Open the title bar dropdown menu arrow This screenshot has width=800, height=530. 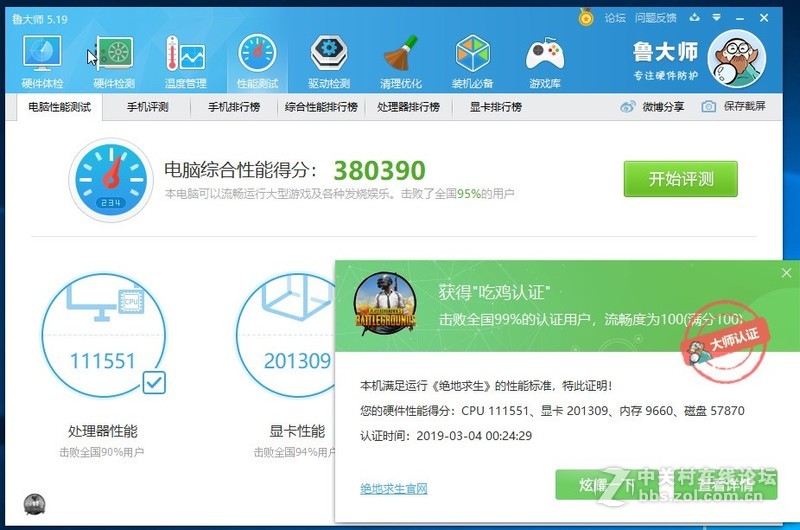tap(717, 18)
